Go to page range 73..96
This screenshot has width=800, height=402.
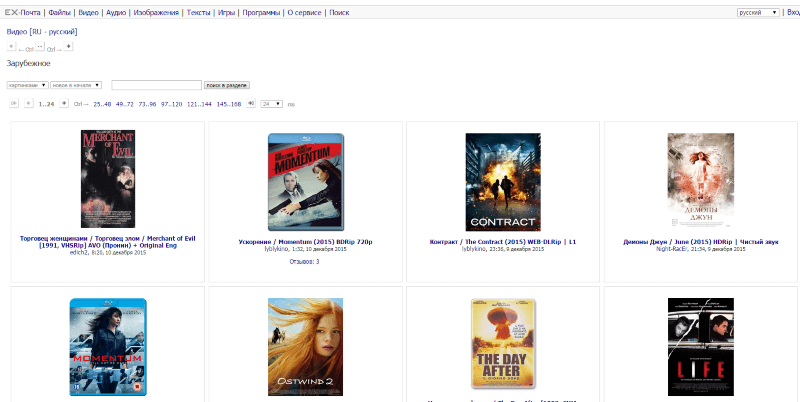coord(147,104)
